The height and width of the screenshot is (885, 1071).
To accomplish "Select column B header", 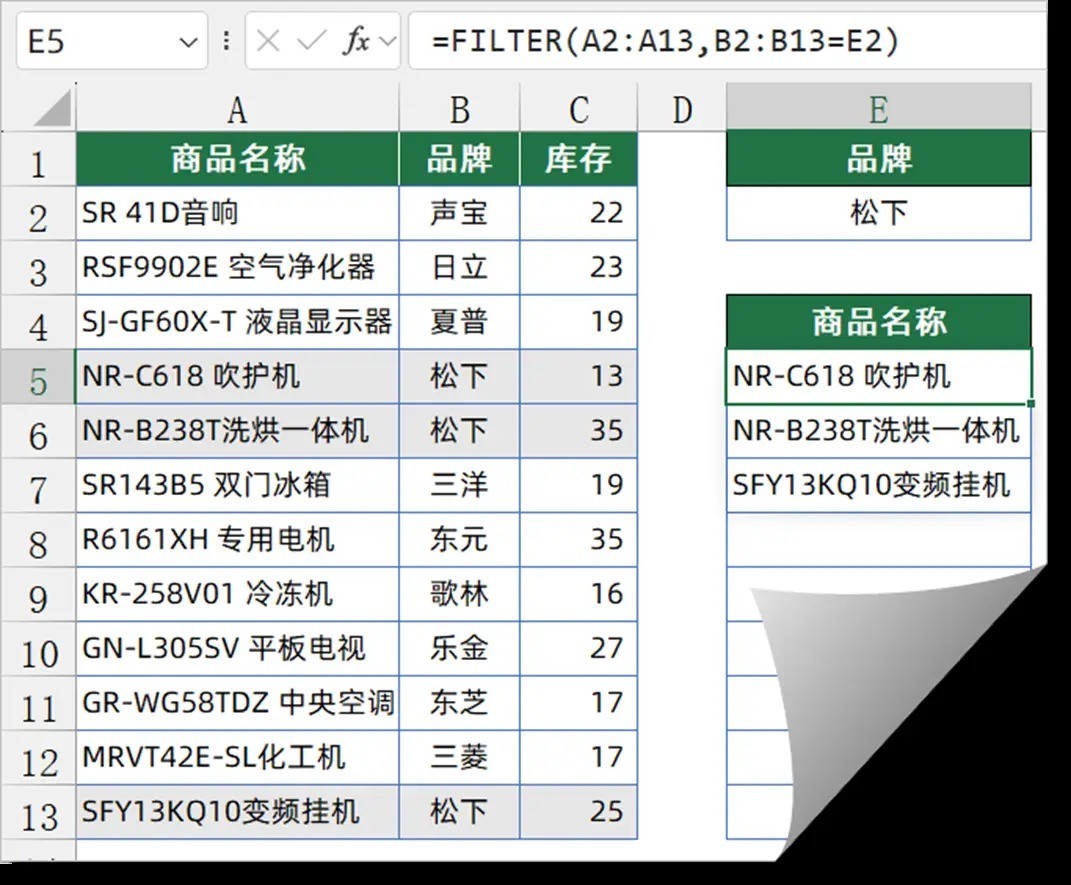I will tap(459, 108).
